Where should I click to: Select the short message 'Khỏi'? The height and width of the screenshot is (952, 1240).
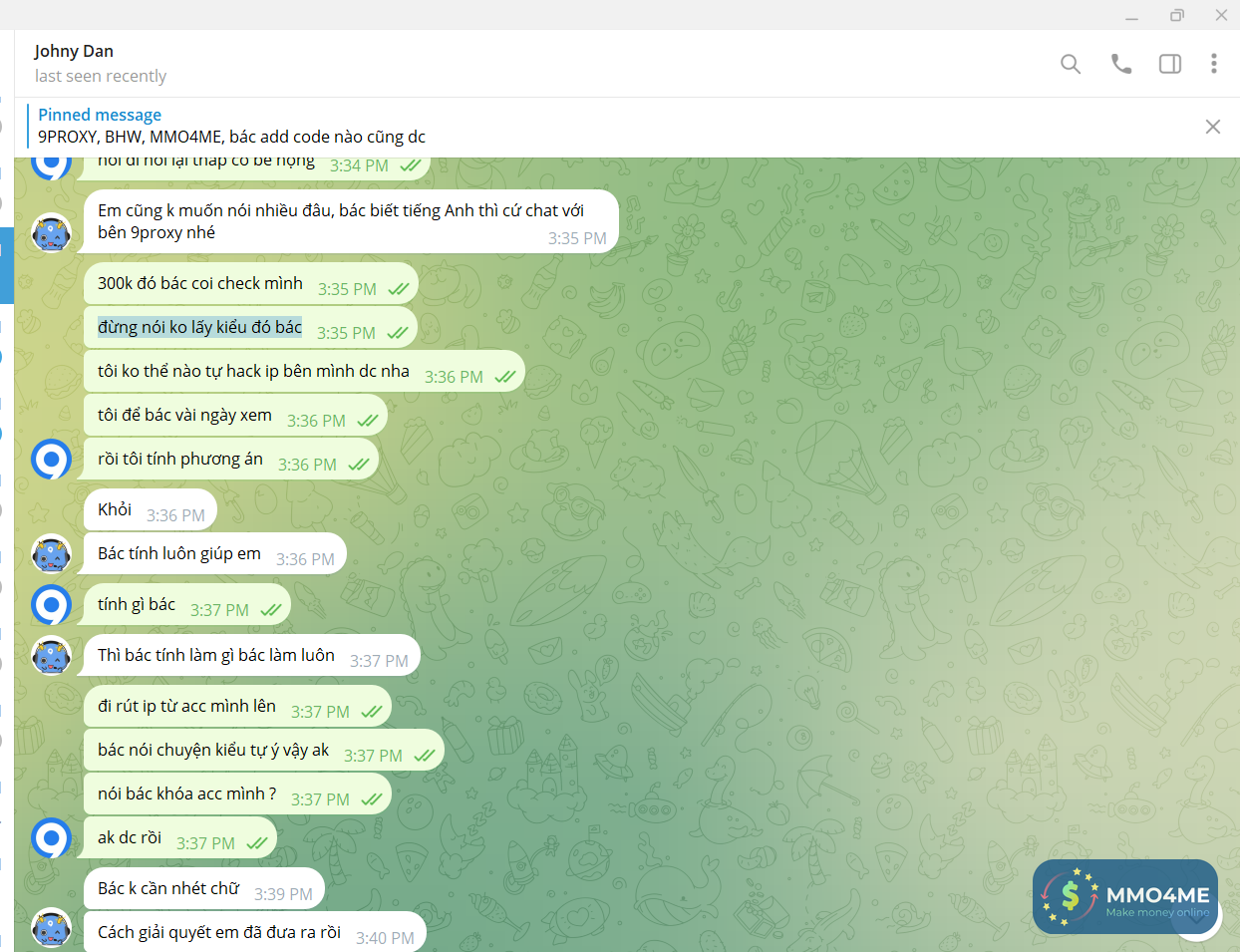(151, 509)
